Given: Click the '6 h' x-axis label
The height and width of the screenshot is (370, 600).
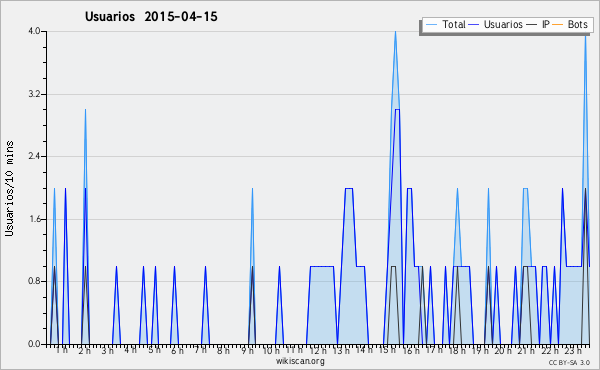Looking at the screenshot, I should (x=177, y=350).
